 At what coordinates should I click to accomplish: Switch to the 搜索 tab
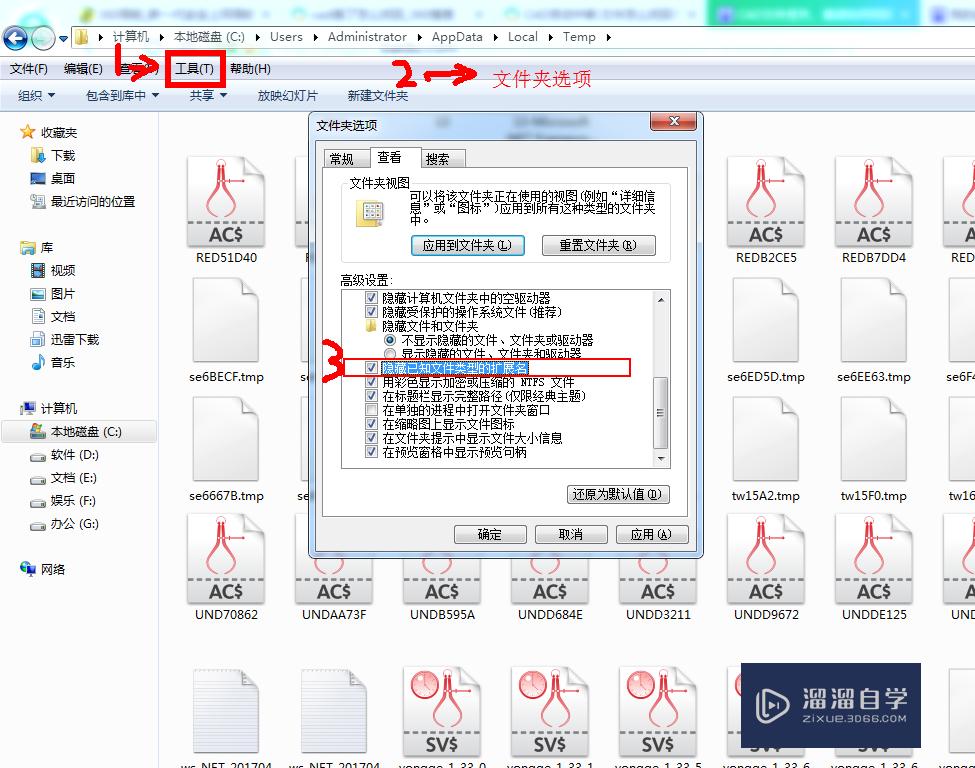(440, 158)
